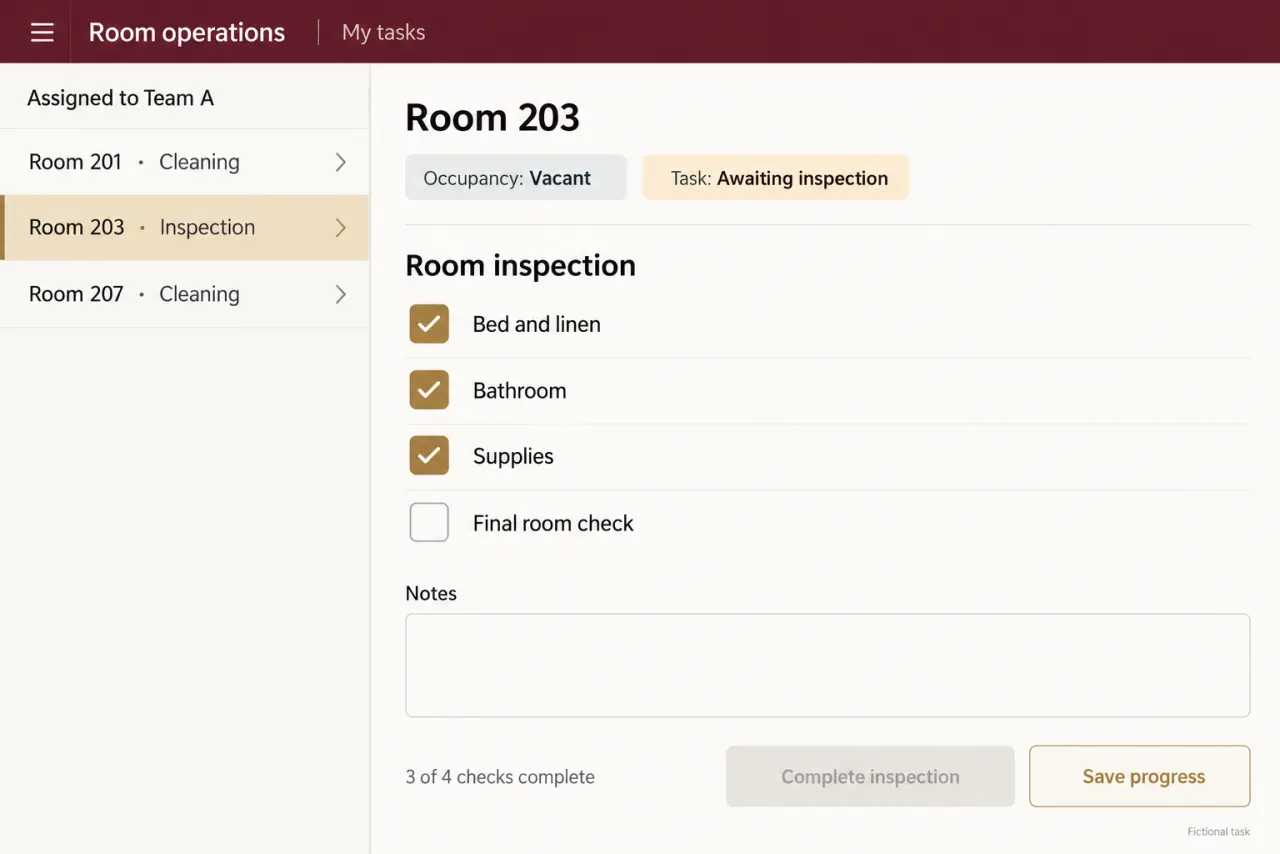
Task: Click the Assigned to Team A header
Action: coord(120,98)
